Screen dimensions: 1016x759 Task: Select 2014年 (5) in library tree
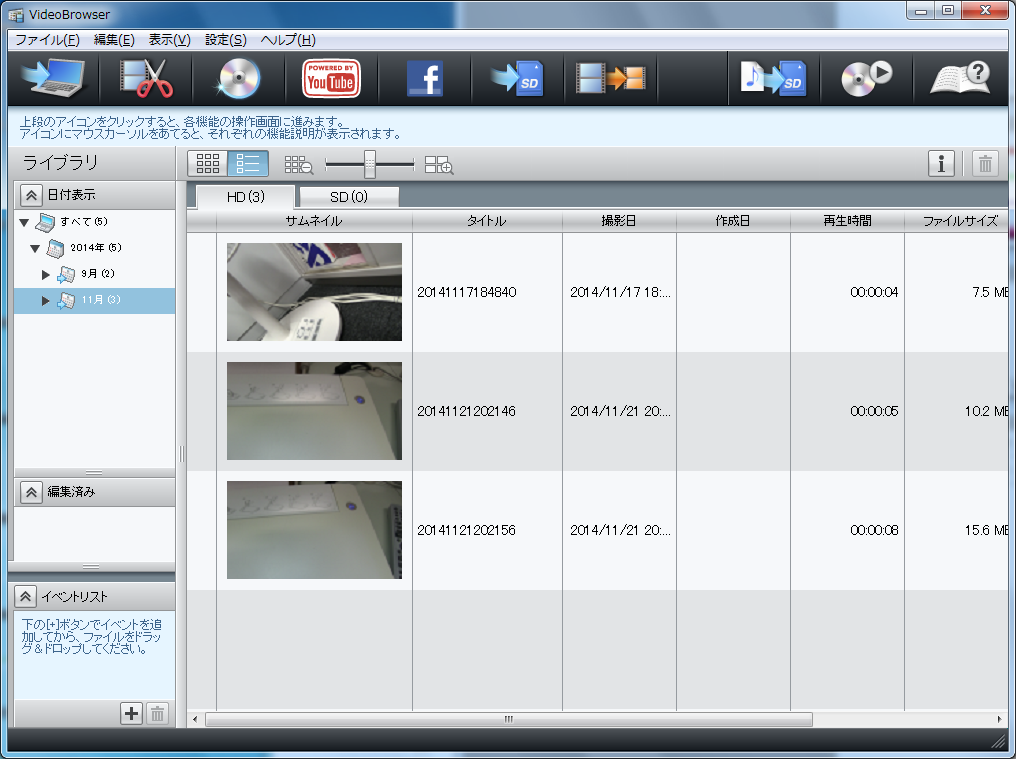pos(95,248)
